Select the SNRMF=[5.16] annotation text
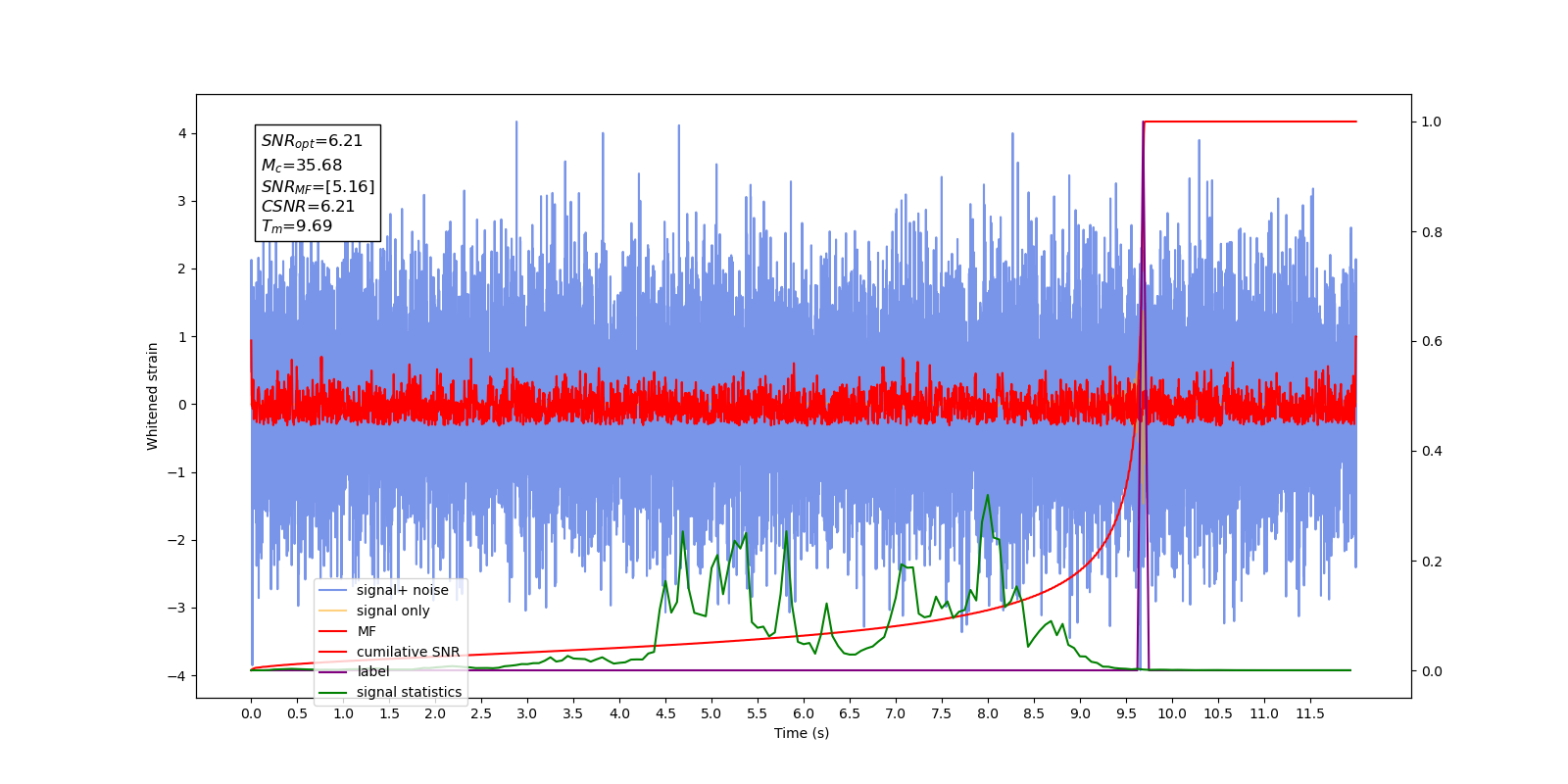 pos(318,186)
